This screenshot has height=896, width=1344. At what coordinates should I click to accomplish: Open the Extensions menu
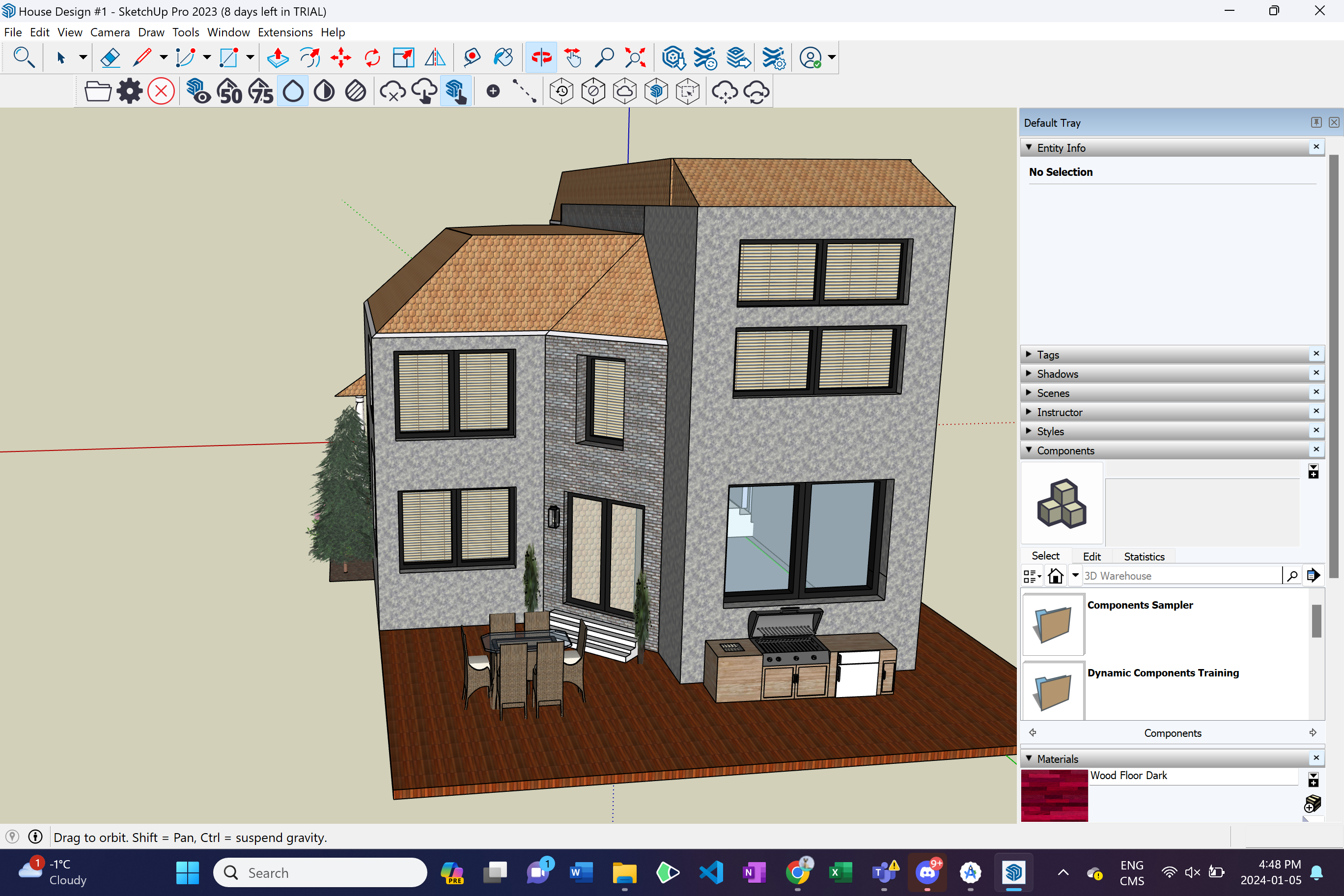284,32
